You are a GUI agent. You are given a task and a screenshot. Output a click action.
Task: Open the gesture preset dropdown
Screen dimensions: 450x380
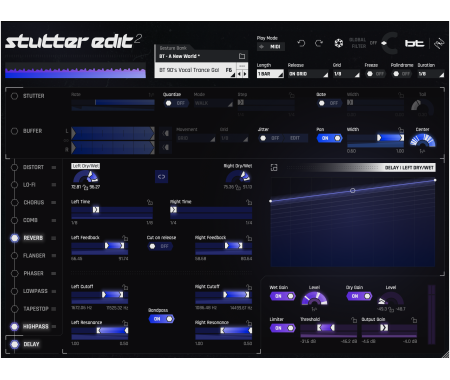click(196, 70)
